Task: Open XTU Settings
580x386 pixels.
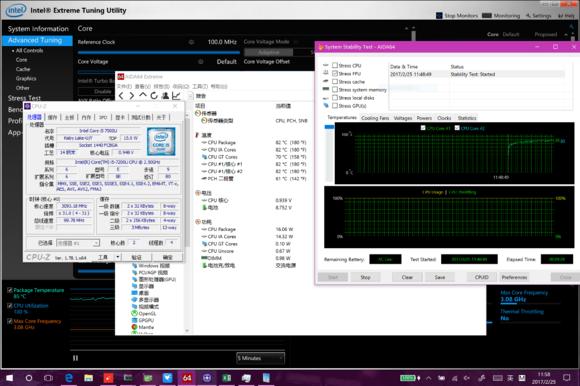Action: (539, 16)
